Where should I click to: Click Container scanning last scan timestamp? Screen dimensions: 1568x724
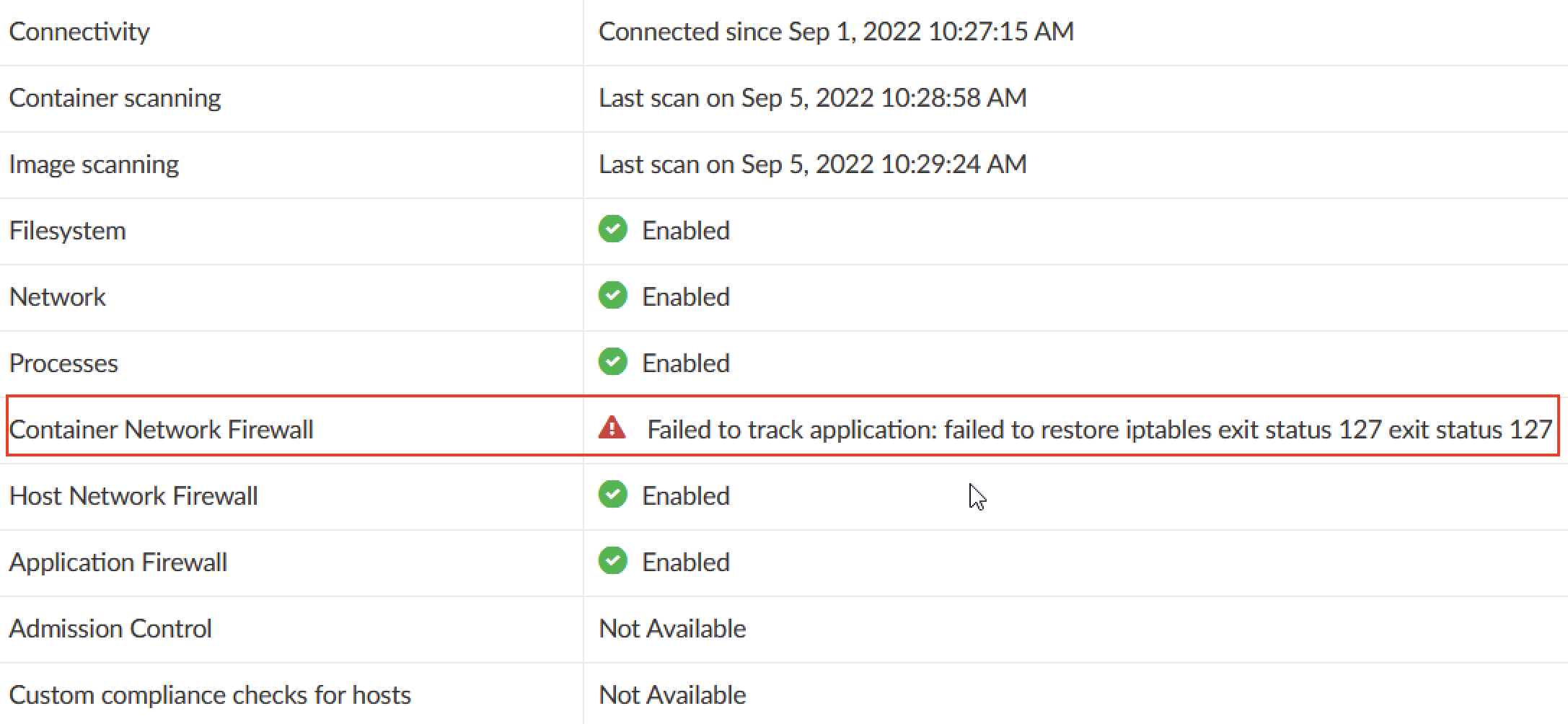pos(812,98)
